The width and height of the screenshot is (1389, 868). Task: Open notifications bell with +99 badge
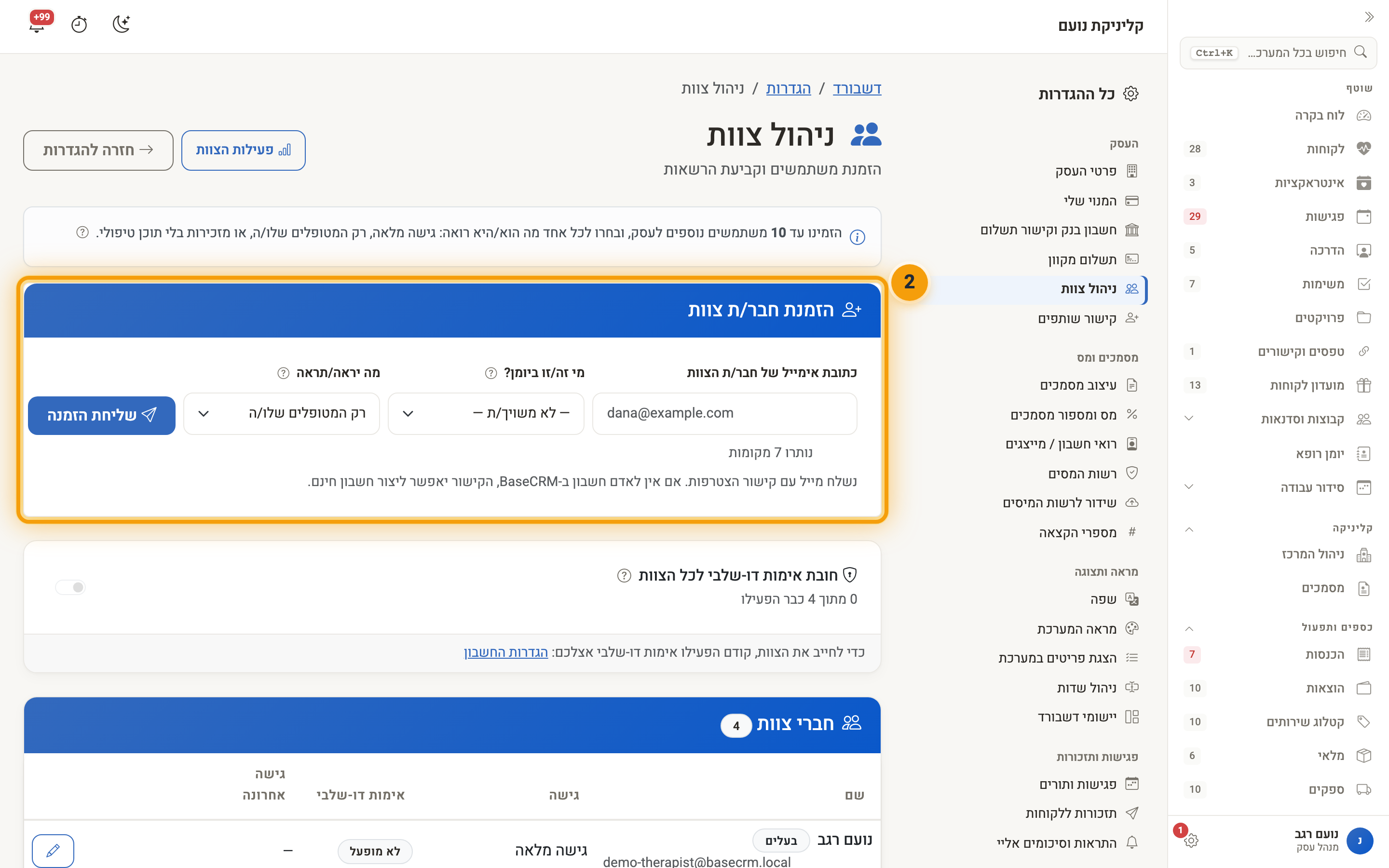[38, 24]
